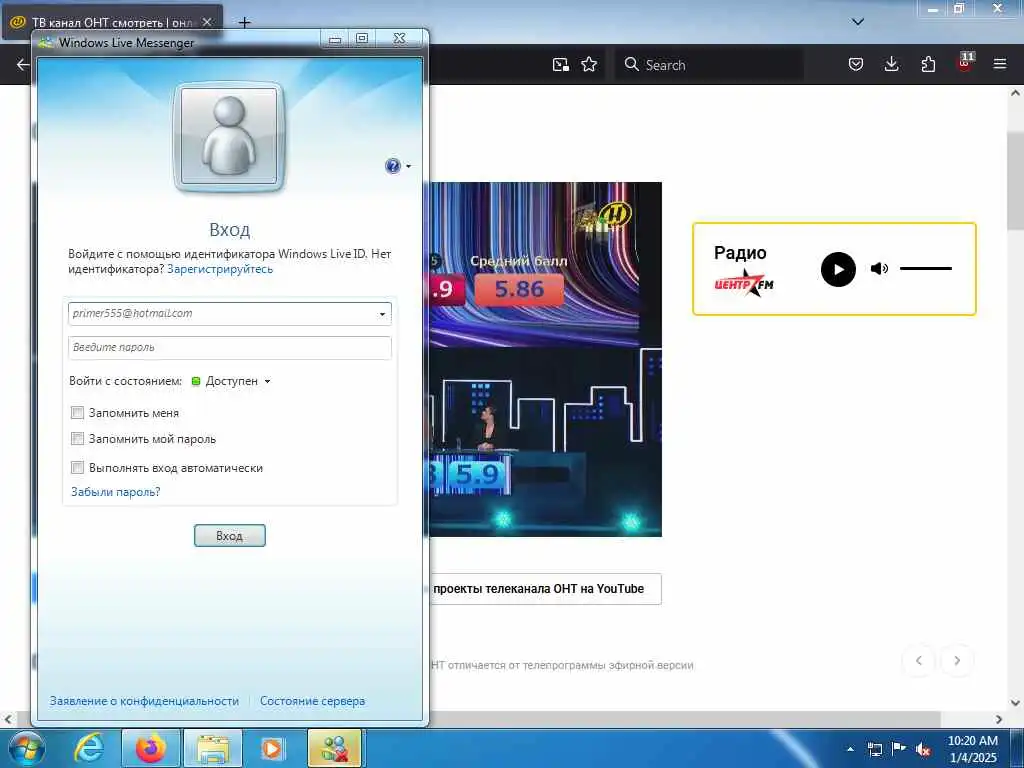The height and width of the screenshot is (768, 1024).
Task: Open the clock showing 10:20 AM
Action: (972, 749)
